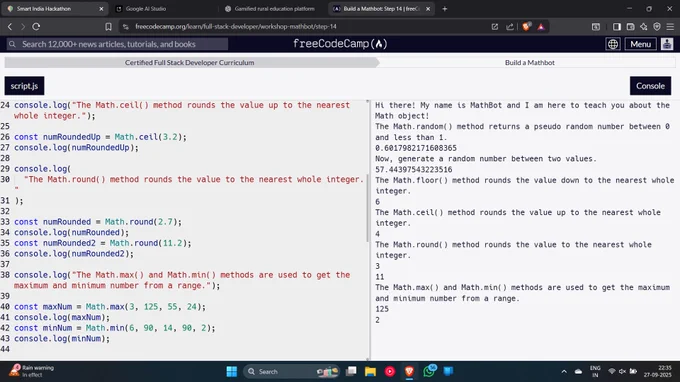Click console output value 125

tap(382, 309)
